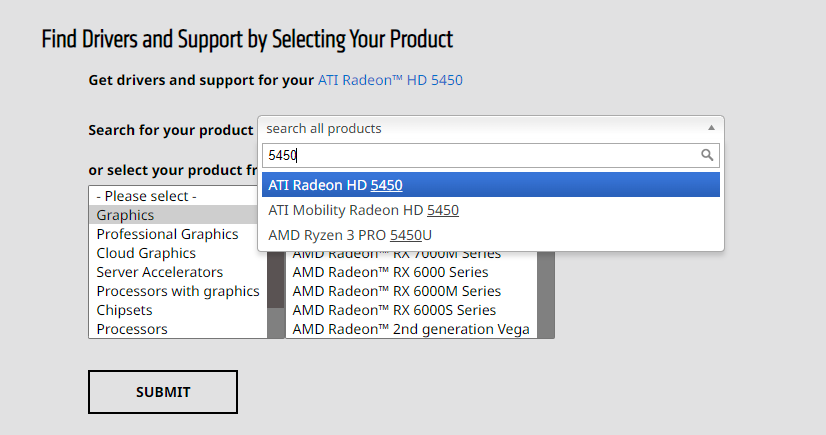Viewport: 826px width, 435px height.
Task: Click the 5450 search text field
Action: click(x=478, y=155)
